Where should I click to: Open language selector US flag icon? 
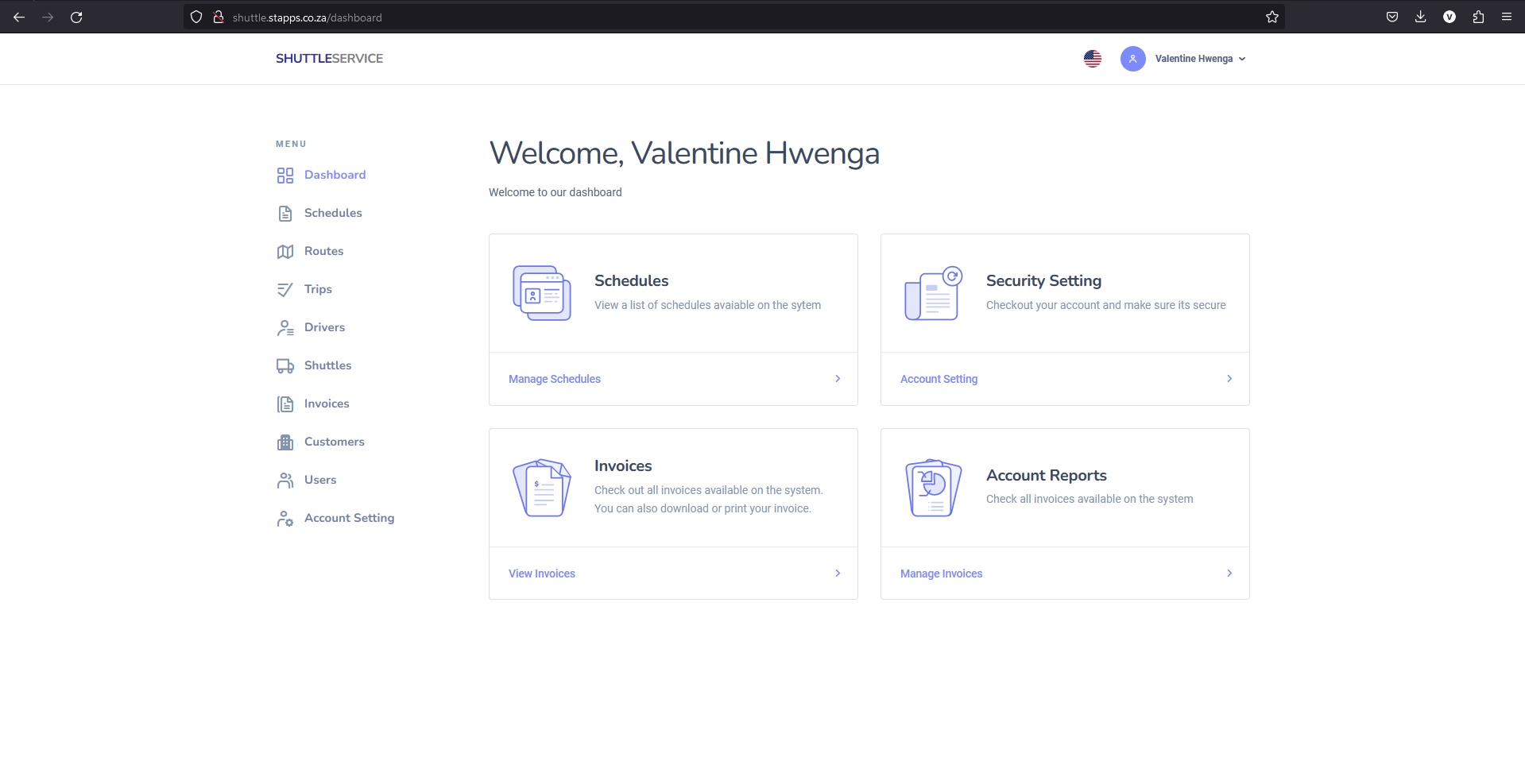pos(1093,59)
